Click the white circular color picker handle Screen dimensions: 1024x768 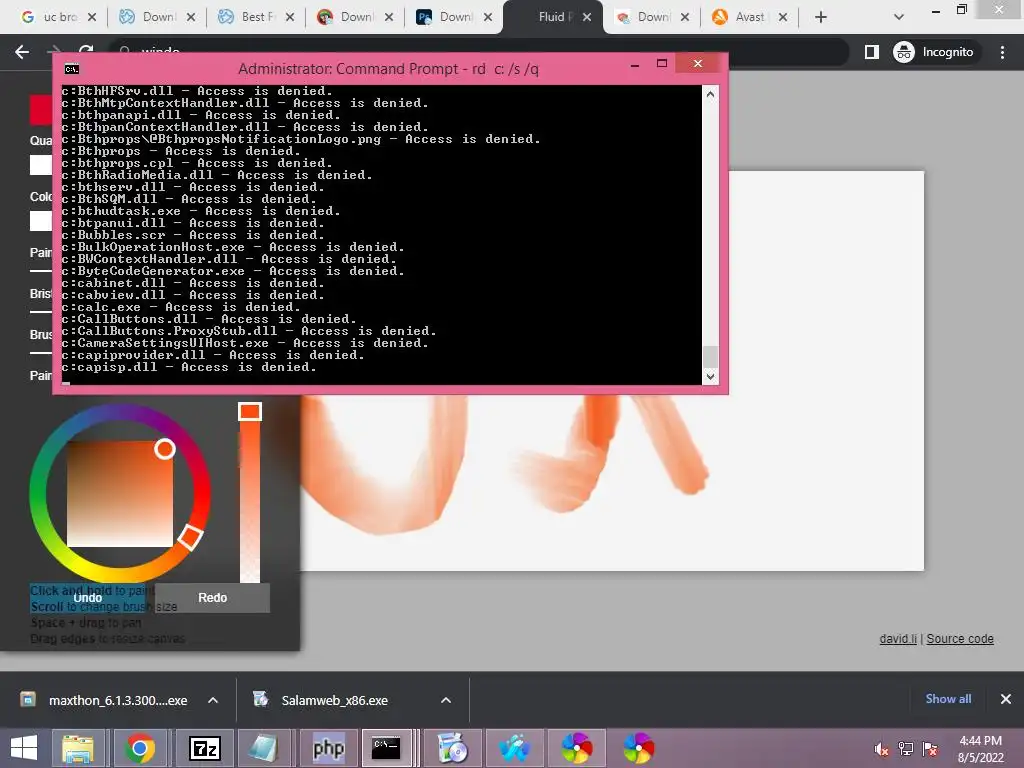point(165,449)
